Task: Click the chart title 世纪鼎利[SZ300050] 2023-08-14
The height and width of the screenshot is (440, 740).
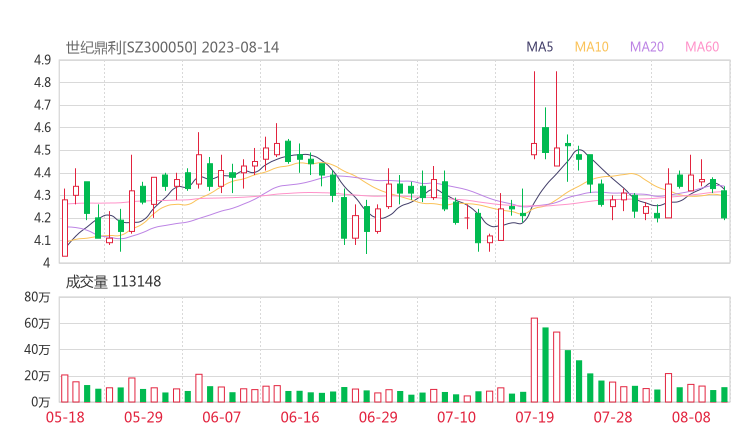Action: click(x=172, y=47)
